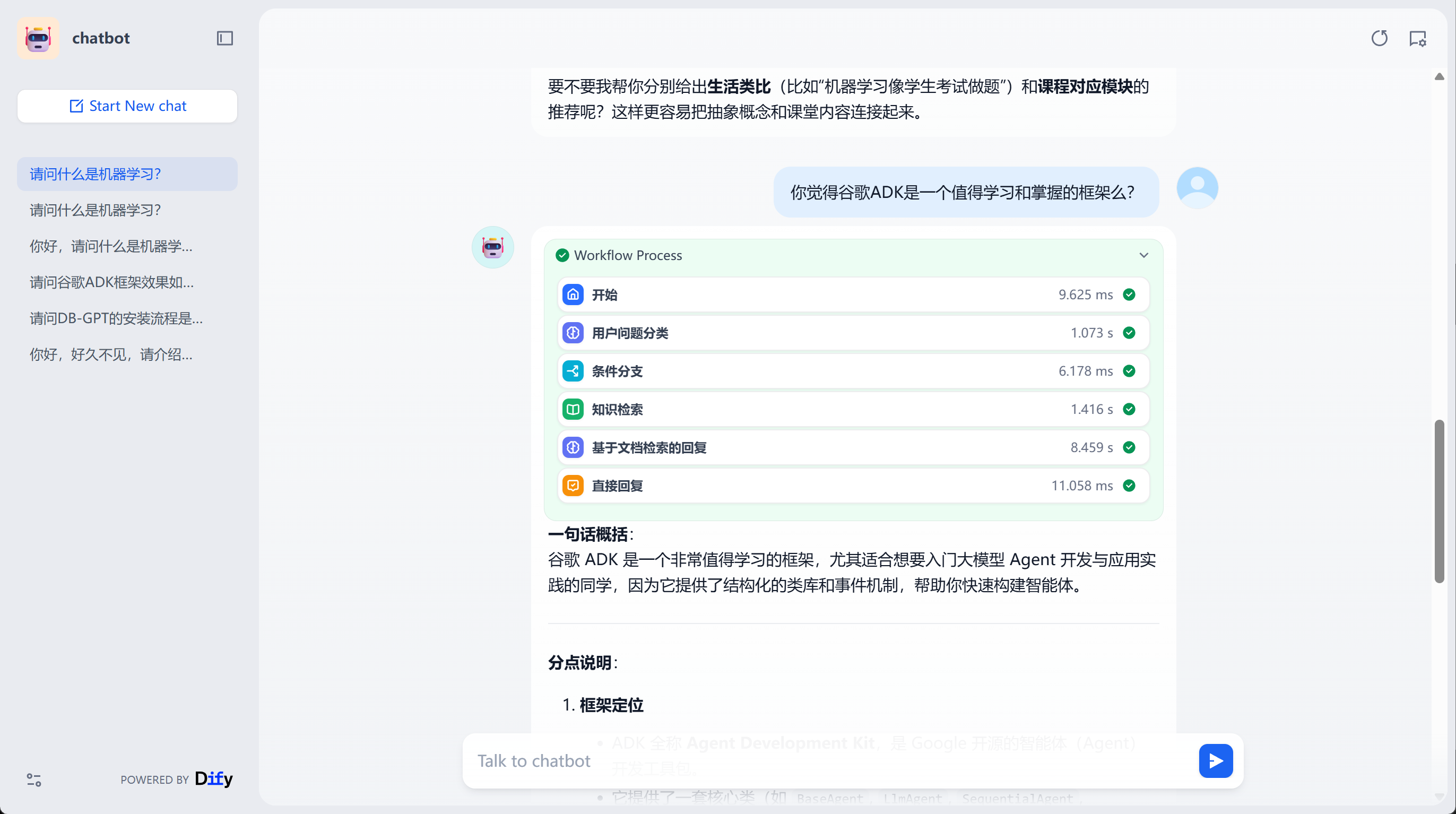The height and width of the screenshot is (814, 1456).
Task: Click the 基于文档检索的回复 node icon
Action: (x=573, y=447)
